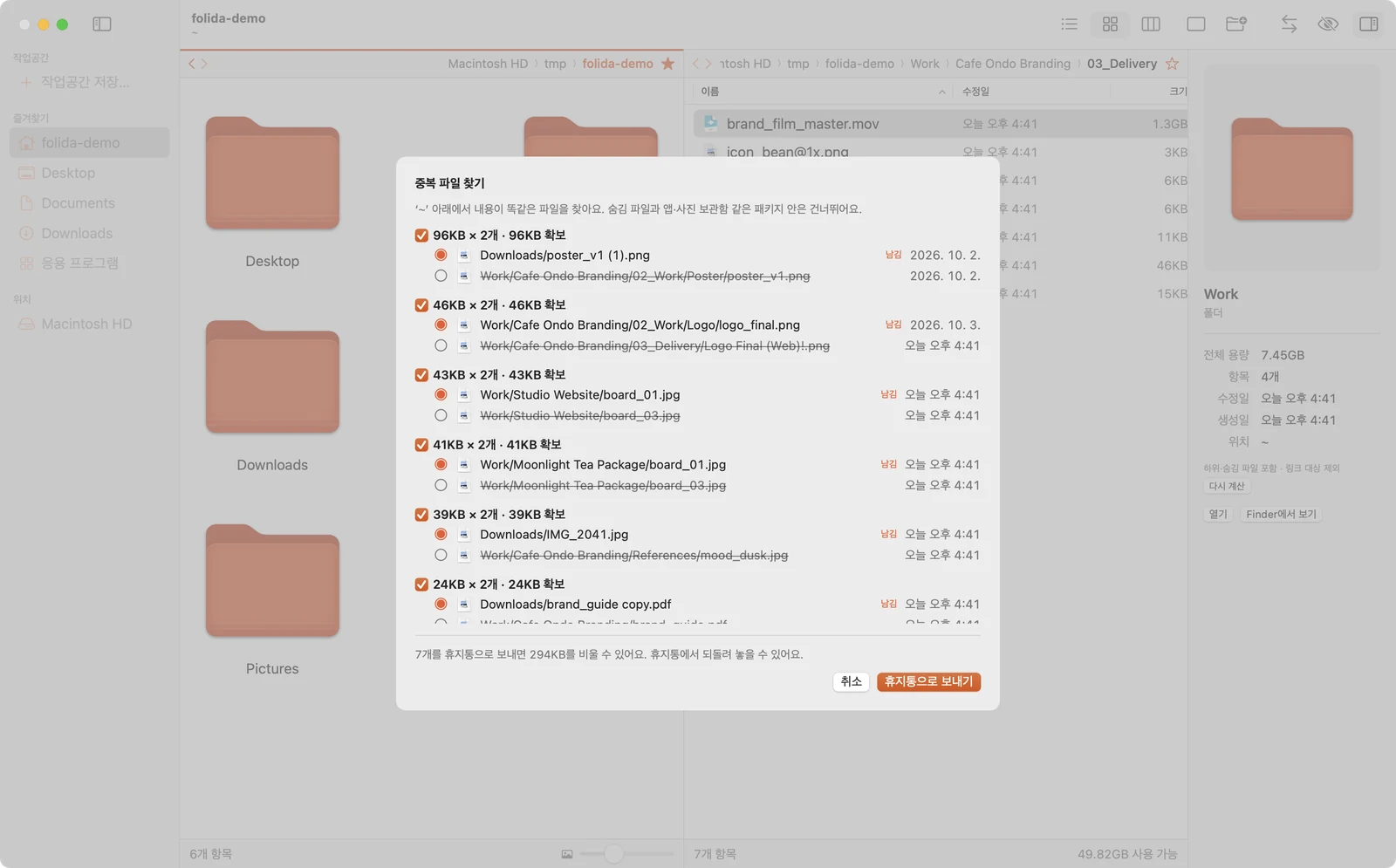Click the star next to 03_Delivery path
The width and height of the screenshot is (1396, 868).
point(1172,64)
